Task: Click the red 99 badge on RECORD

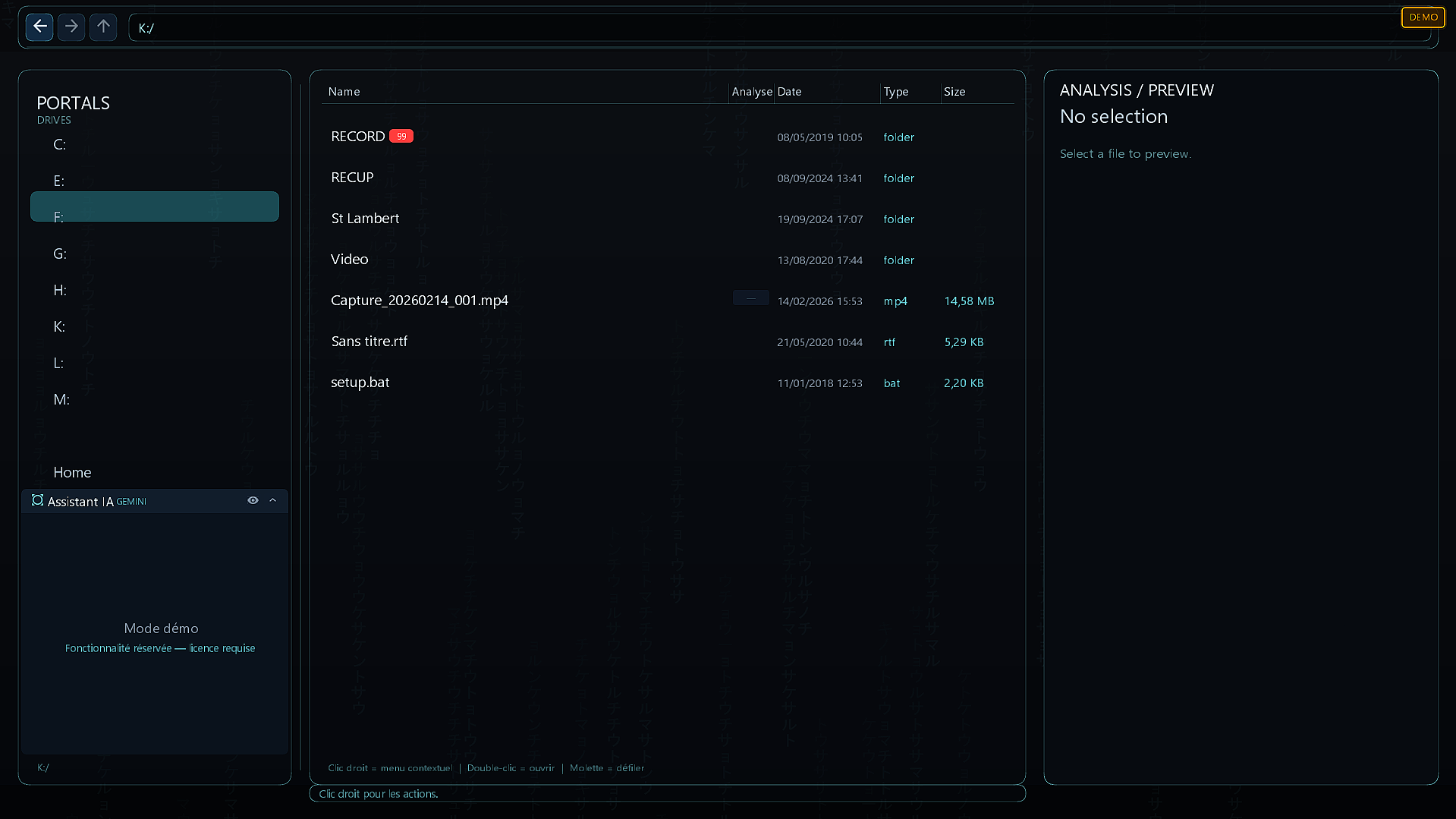Action: pos(401,136)
